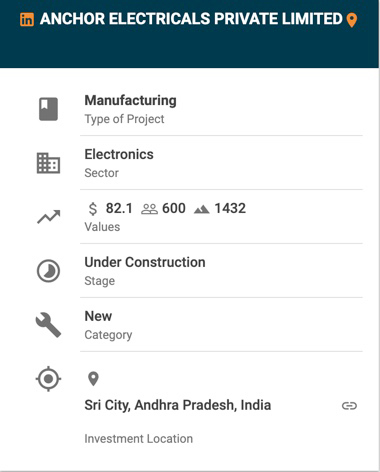
Task: Click the crosshair Investment Location icon
Action: [48, 379]
